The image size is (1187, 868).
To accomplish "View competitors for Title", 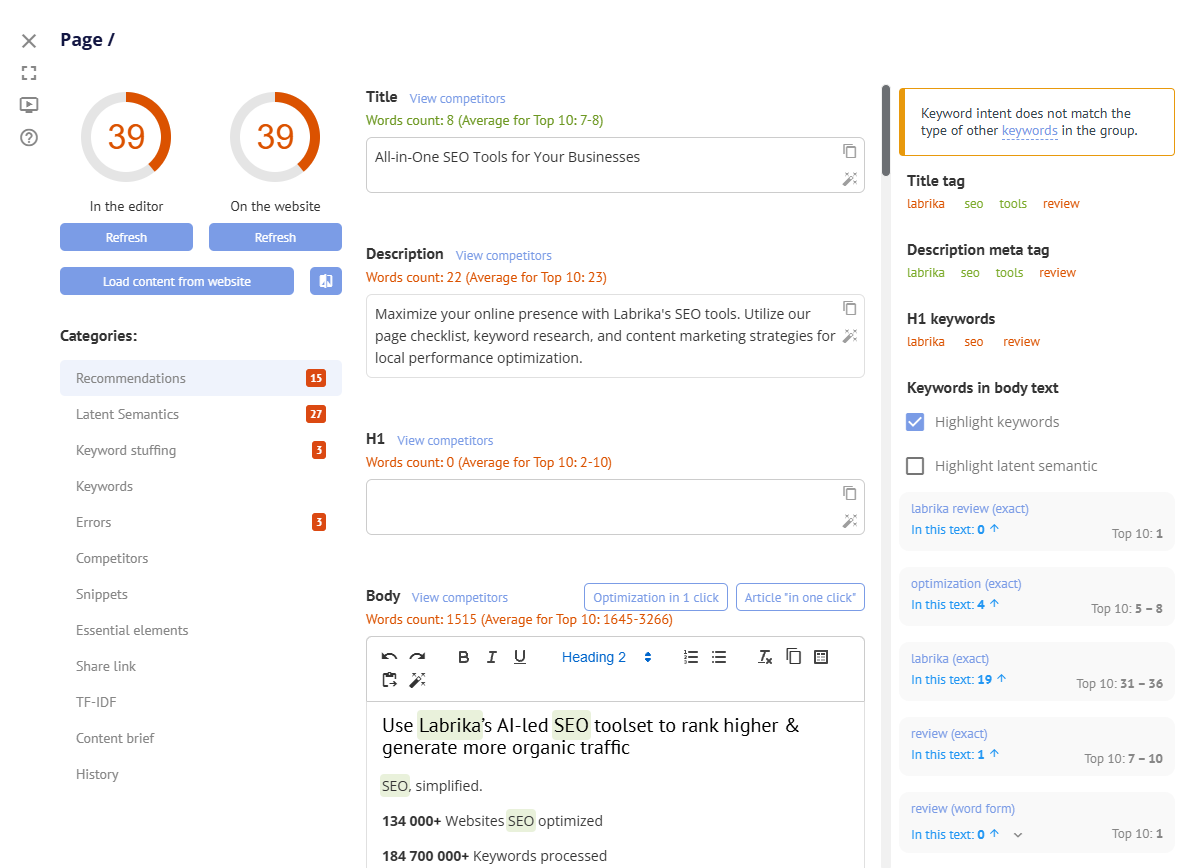I will (x=457, y=98).
